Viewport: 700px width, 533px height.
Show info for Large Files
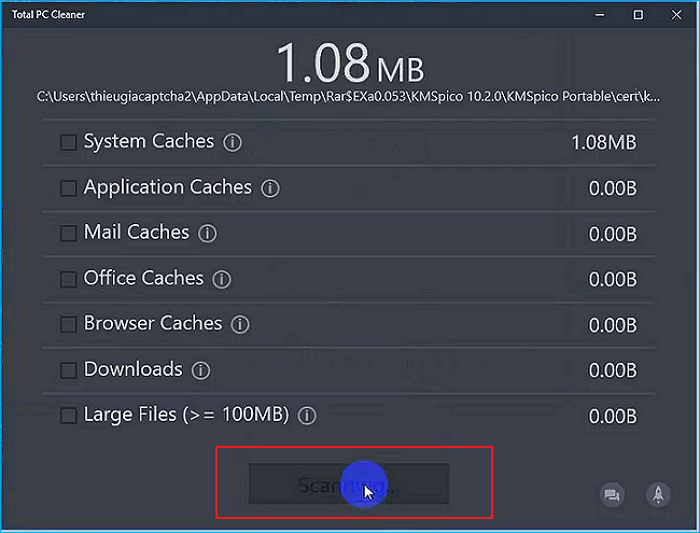click(x=307, y=416)
